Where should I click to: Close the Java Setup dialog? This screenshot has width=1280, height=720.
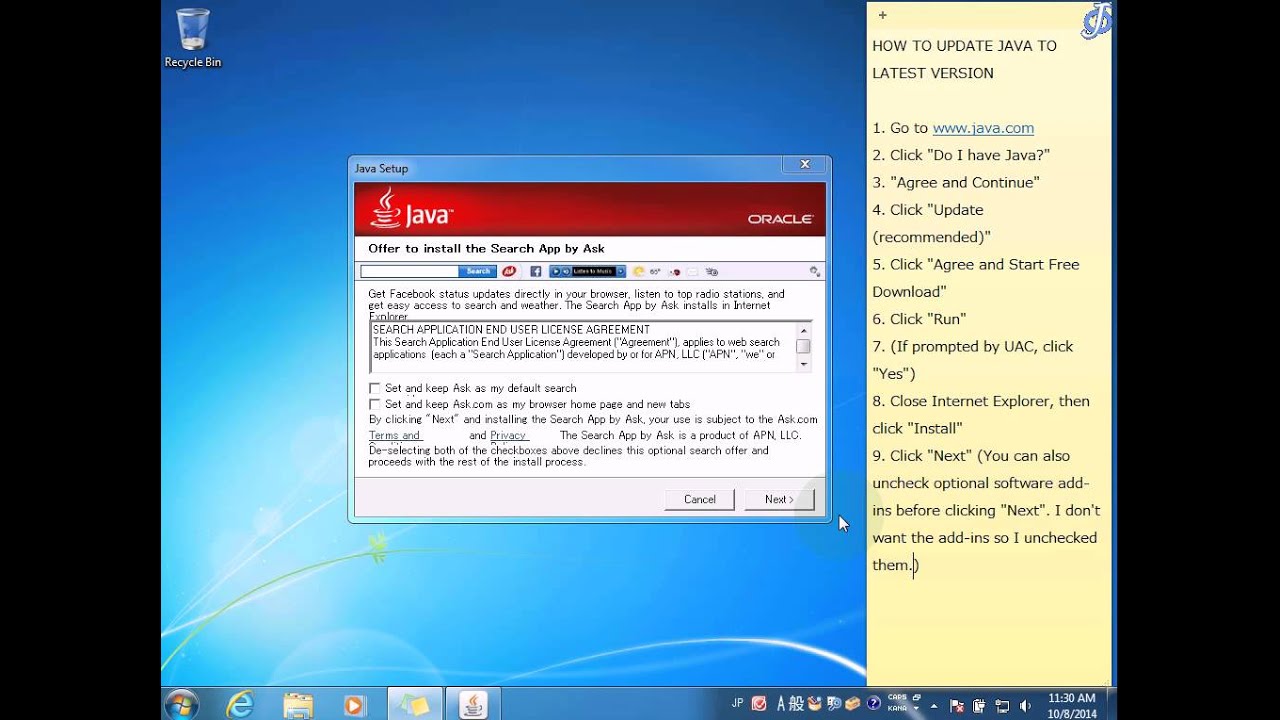(x=805, y=165)
